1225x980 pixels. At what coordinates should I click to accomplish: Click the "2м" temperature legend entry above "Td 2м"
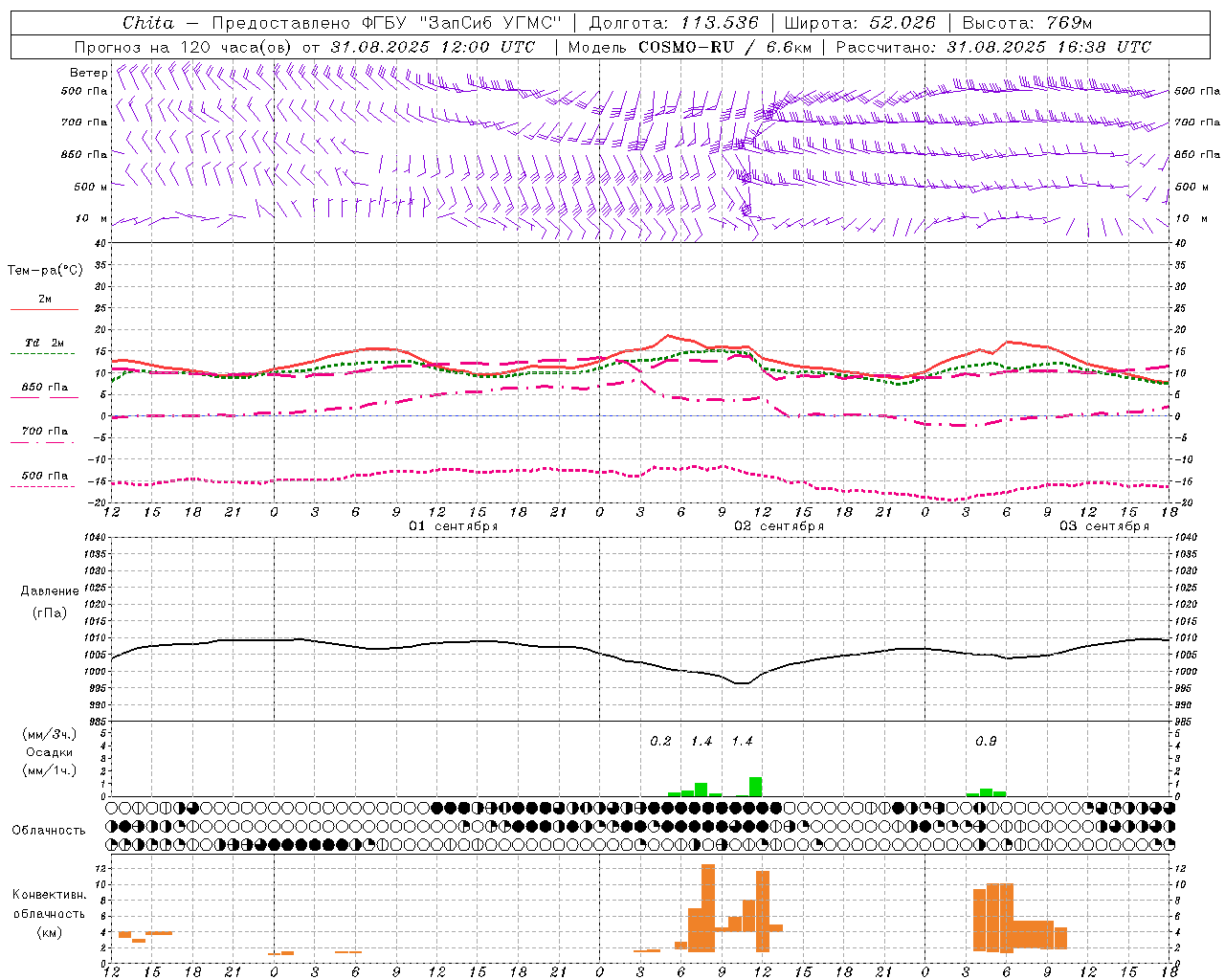45,299
